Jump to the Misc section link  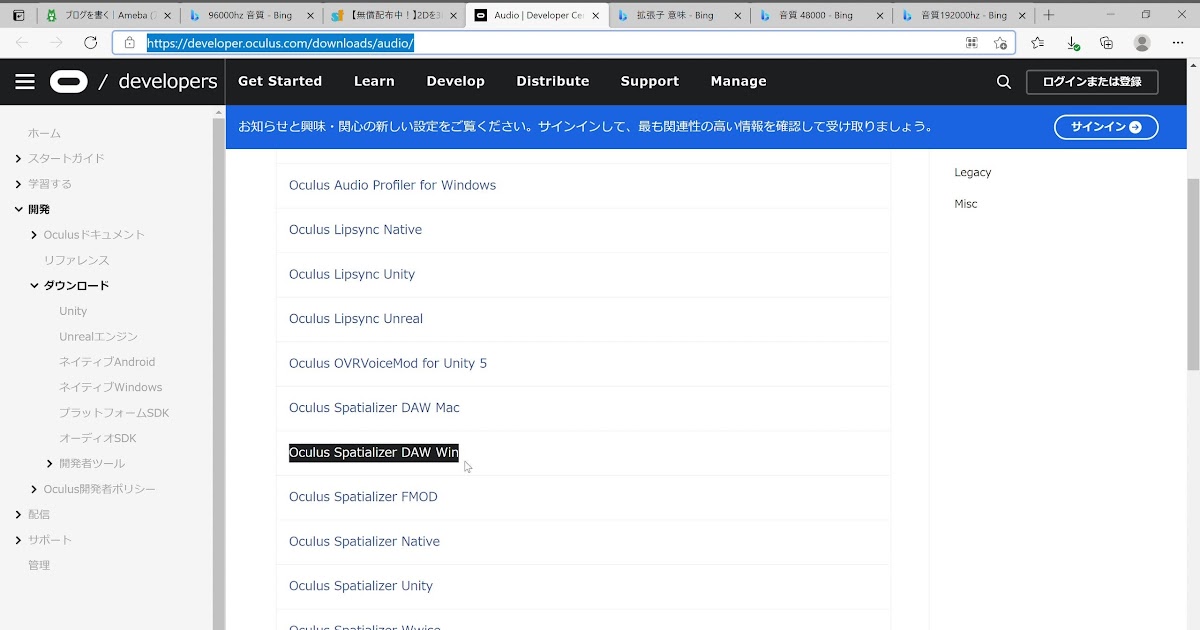pos(966,204)
